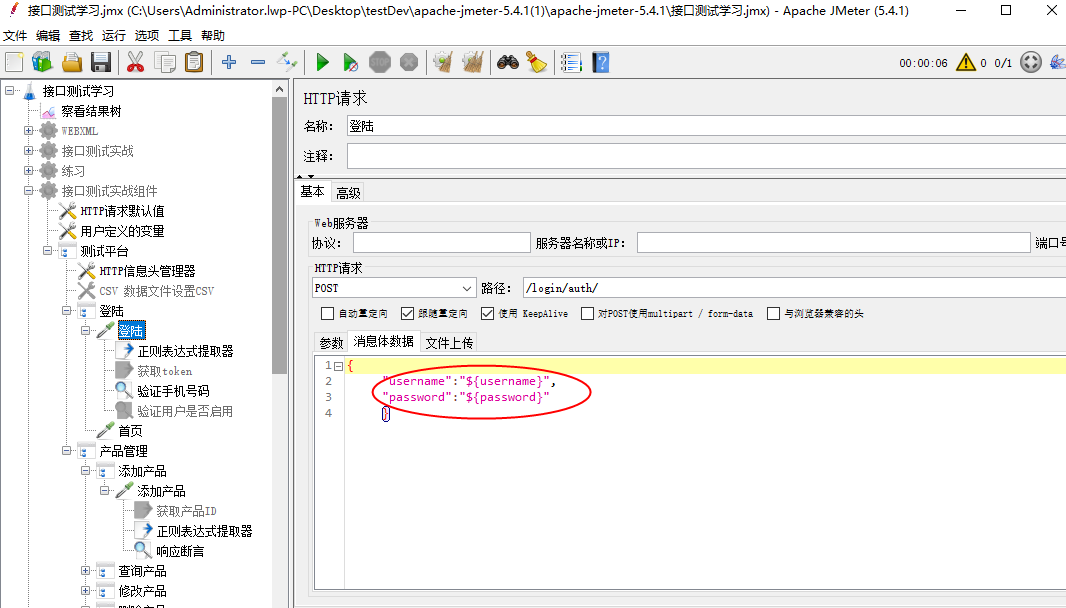The width and height of the screenshot is (1066, 608).
Task: Select HTTP请求默认值 tree item
Action: pyautogui.click(x=122, y=211)
